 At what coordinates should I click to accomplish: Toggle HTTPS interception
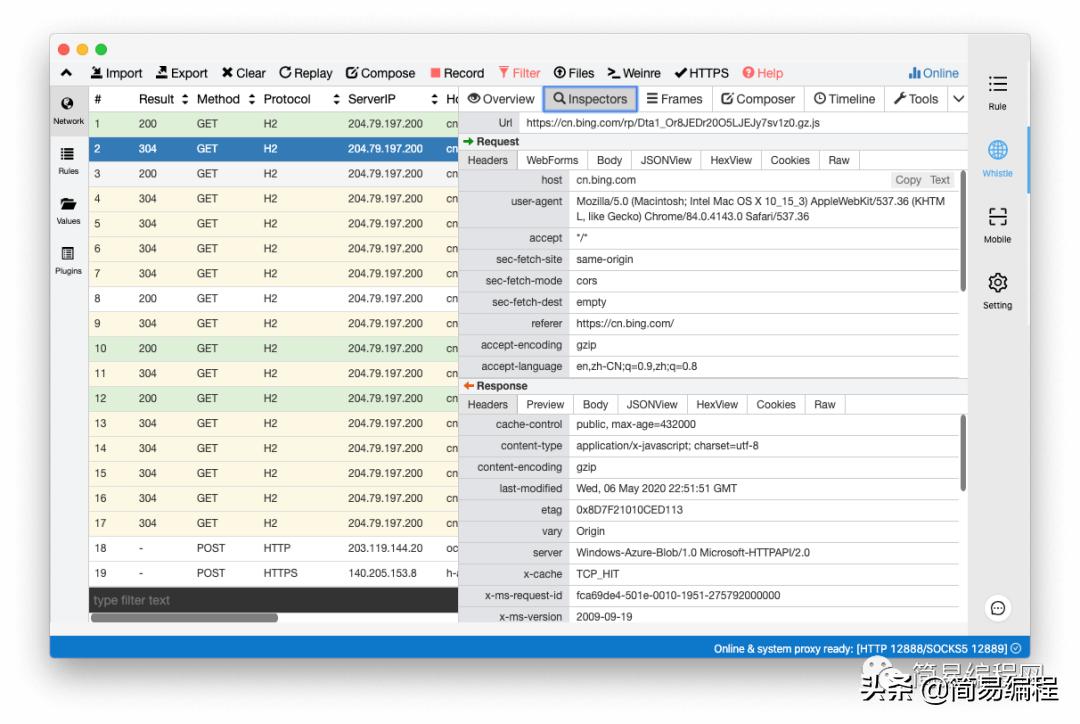coord(702,72)
